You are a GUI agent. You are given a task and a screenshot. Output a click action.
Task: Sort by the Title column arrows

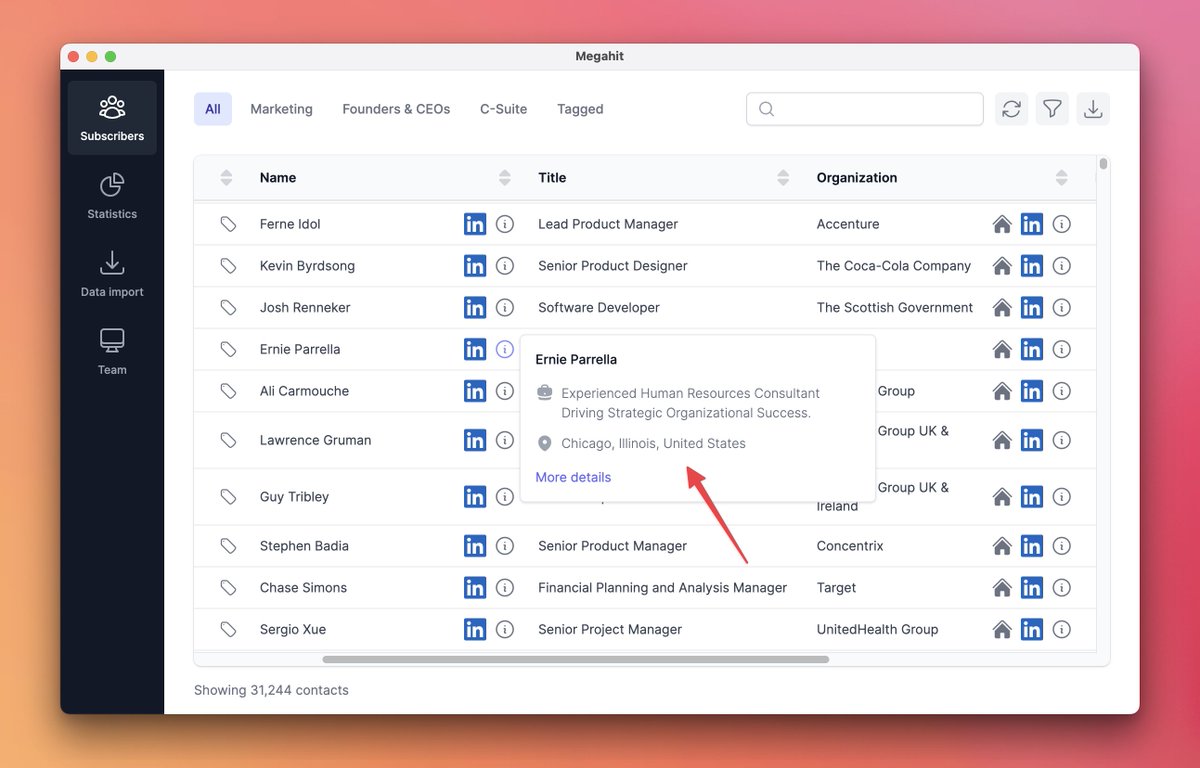[x=783, y=178]
